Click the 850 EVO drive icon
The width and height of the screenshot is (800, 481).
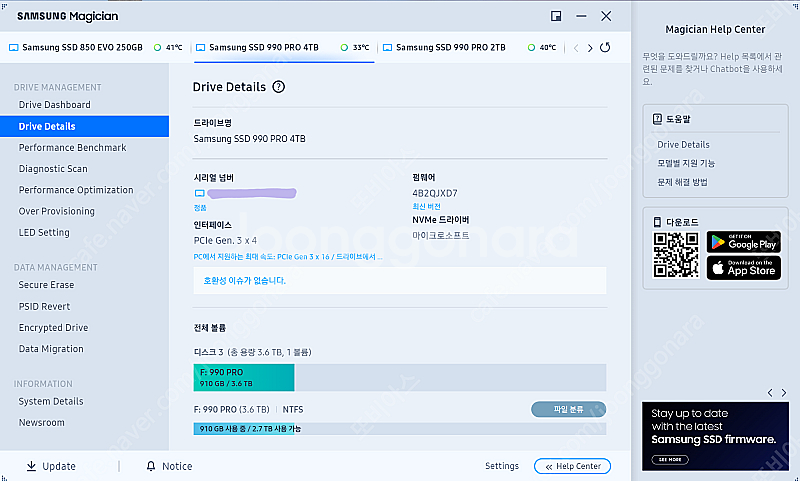pos(14,47)
